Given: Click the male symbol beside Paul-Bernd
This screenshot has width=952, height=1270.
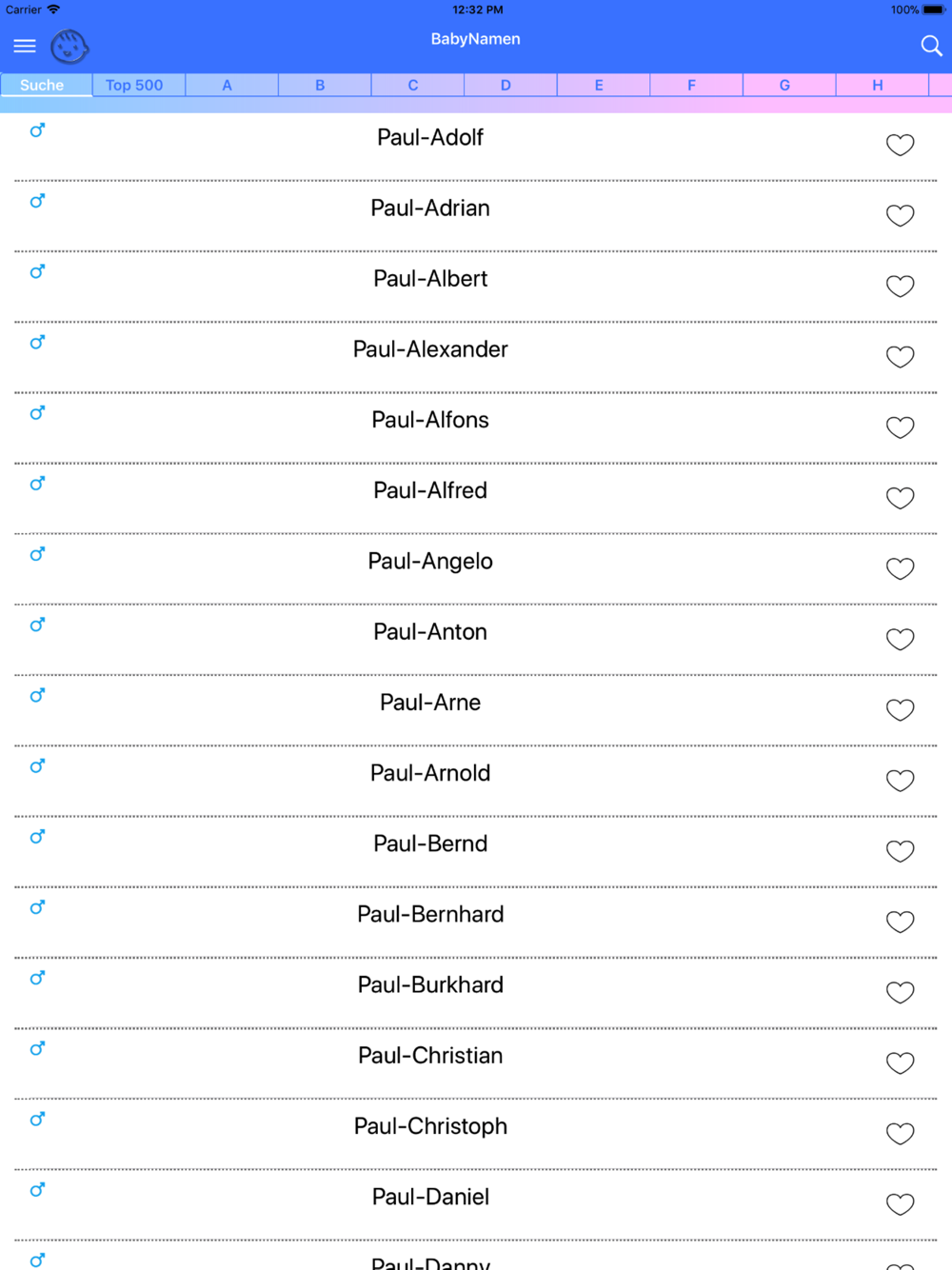Looking at the screenshot, I should [37, 837].
